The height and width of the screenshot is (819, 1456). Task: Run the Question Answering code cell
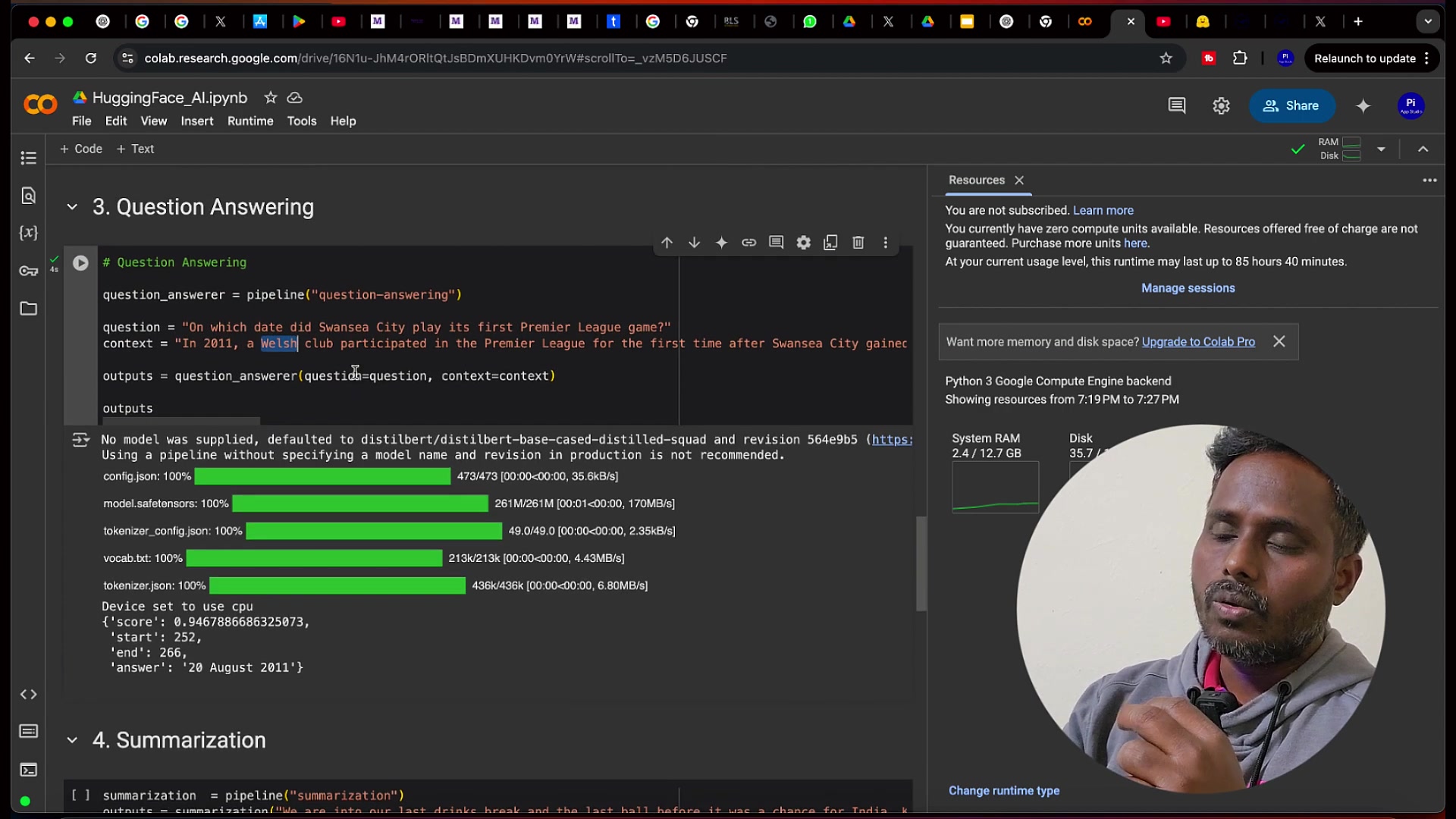80,263
